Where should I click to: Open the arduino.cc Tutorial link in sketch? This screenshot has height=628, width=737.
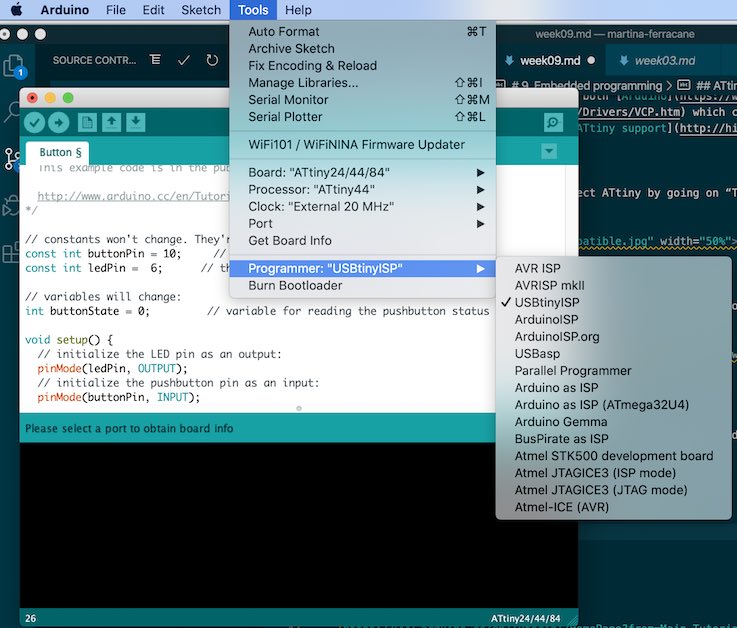pyautogui.click(x=133, y=196)
